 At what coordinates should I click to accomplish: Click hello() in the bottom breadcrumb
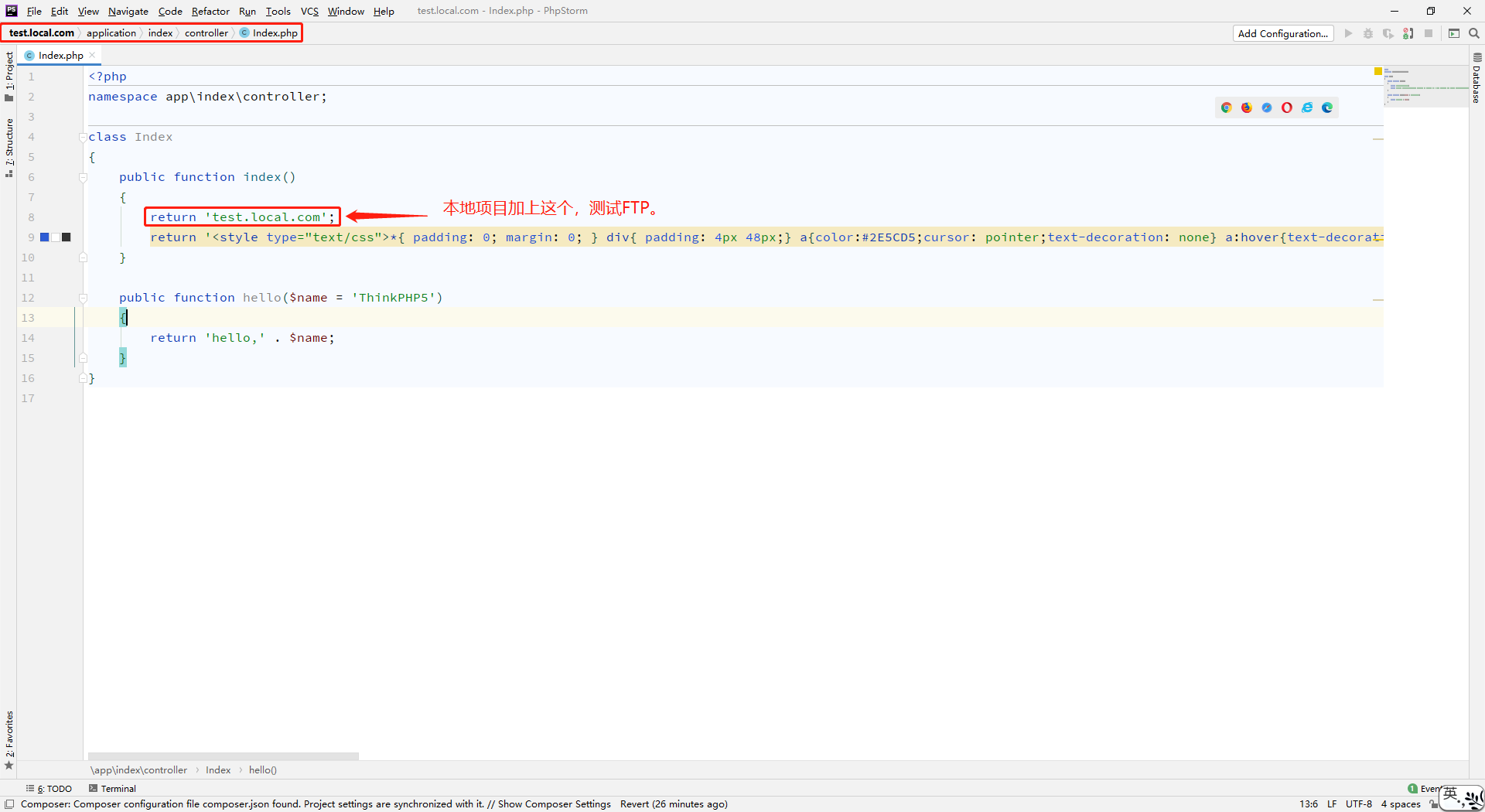(x=263, y=770)
